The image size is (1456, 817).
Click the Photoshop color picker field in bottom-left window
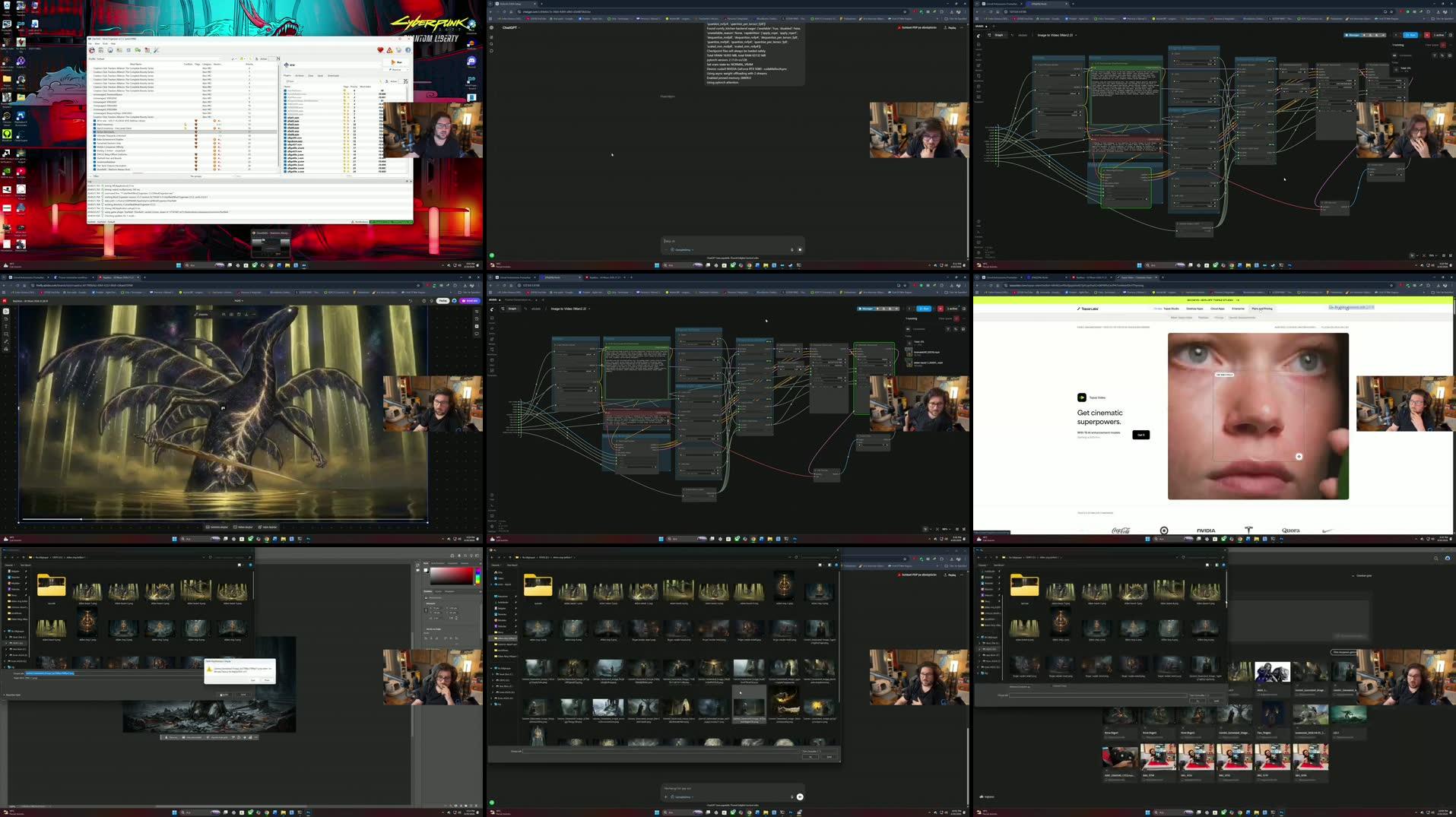452,575
